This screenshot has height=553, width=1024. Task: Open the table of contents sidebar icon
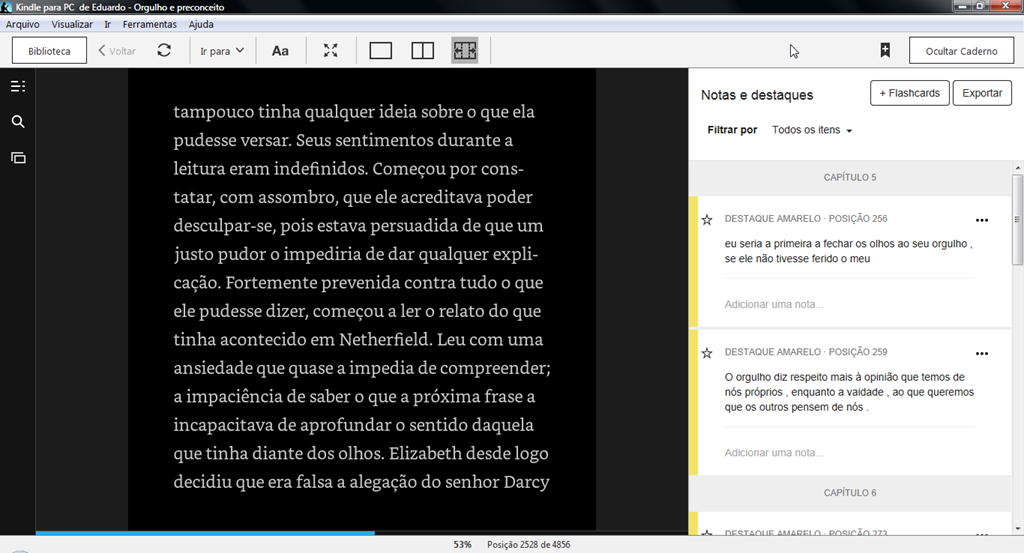(x=18, y=86)
